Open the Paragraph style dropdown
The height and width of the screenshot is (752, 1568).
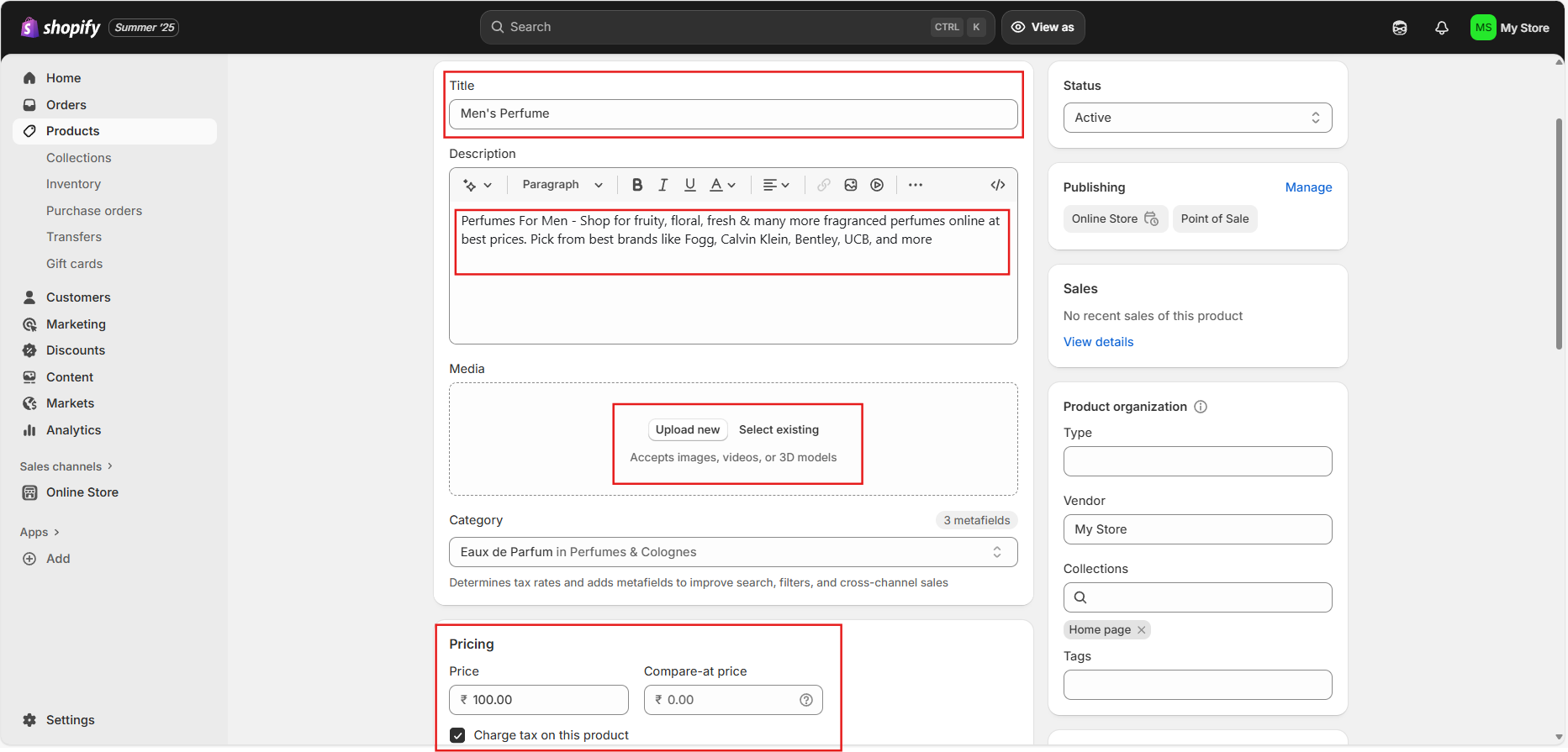click(562, 185)
